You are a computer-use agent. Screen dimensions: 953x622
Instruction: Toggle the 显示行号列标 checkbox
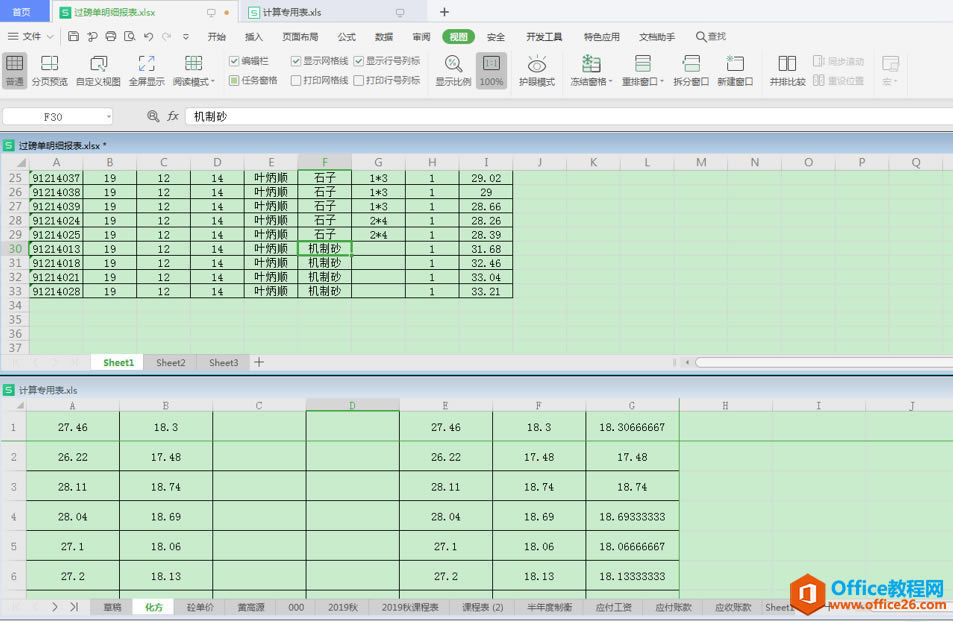359,61
